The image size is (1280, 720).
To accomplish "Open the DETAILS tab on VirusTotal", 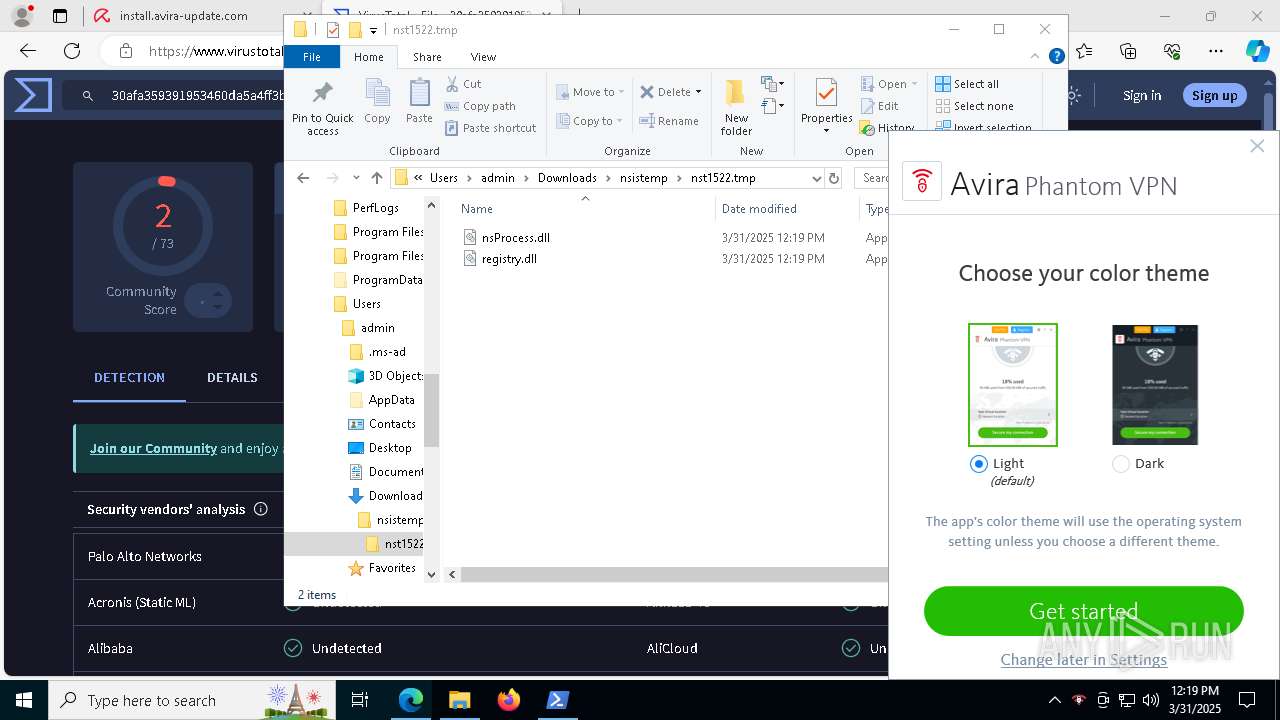I will point(232,377).
